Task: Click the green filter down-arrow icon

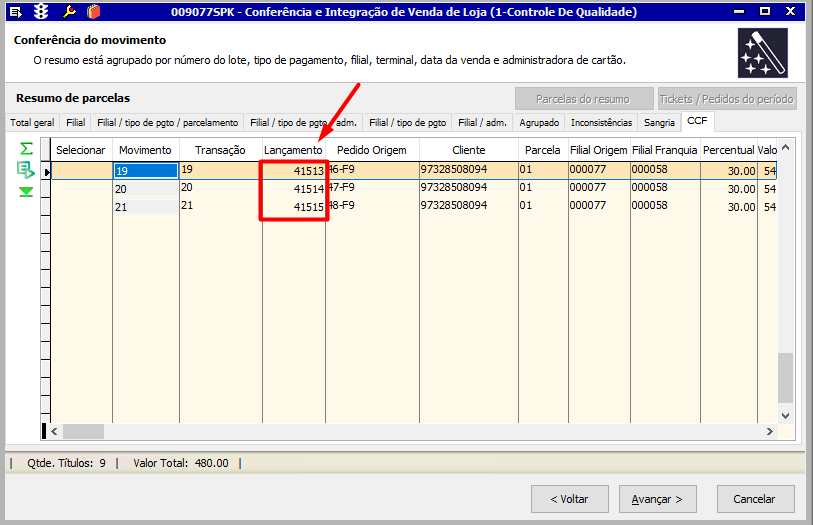Action: point(26,192)
